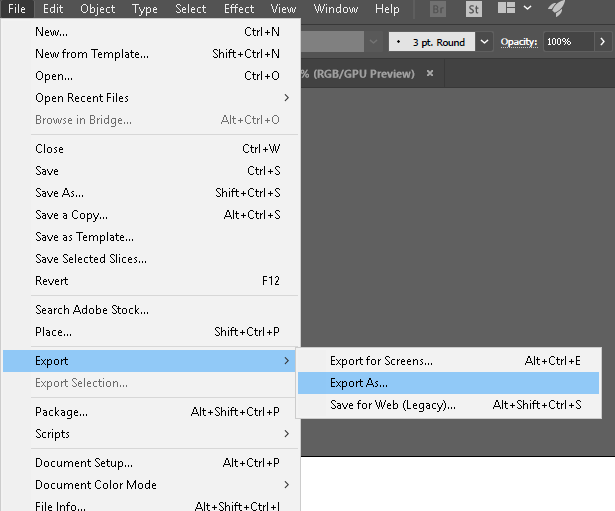Choose Save Selected Slices...

point(150,258)
